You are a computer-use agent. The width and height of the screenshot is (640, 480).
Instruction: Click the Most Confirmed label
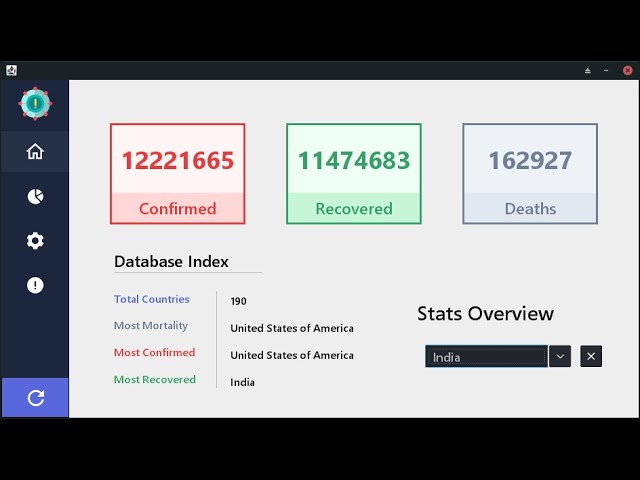154,352
